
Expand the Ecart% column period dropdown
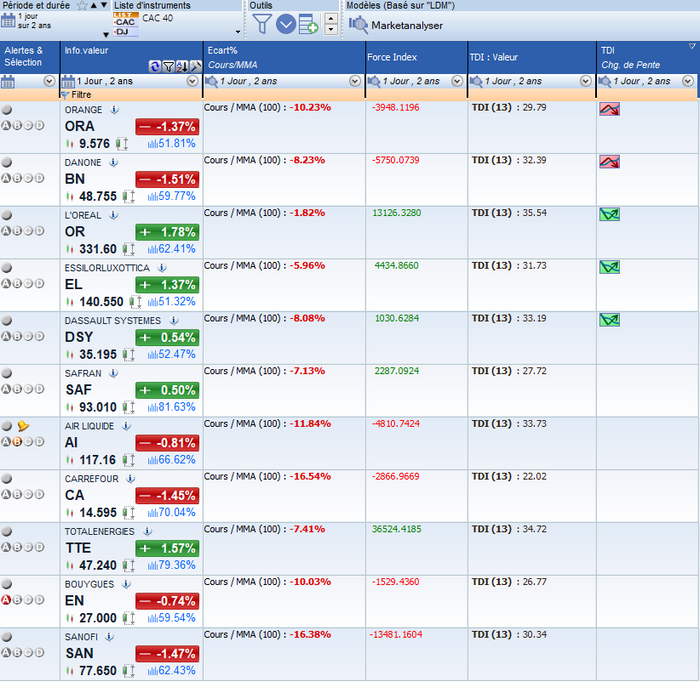(x=355, y=81)
